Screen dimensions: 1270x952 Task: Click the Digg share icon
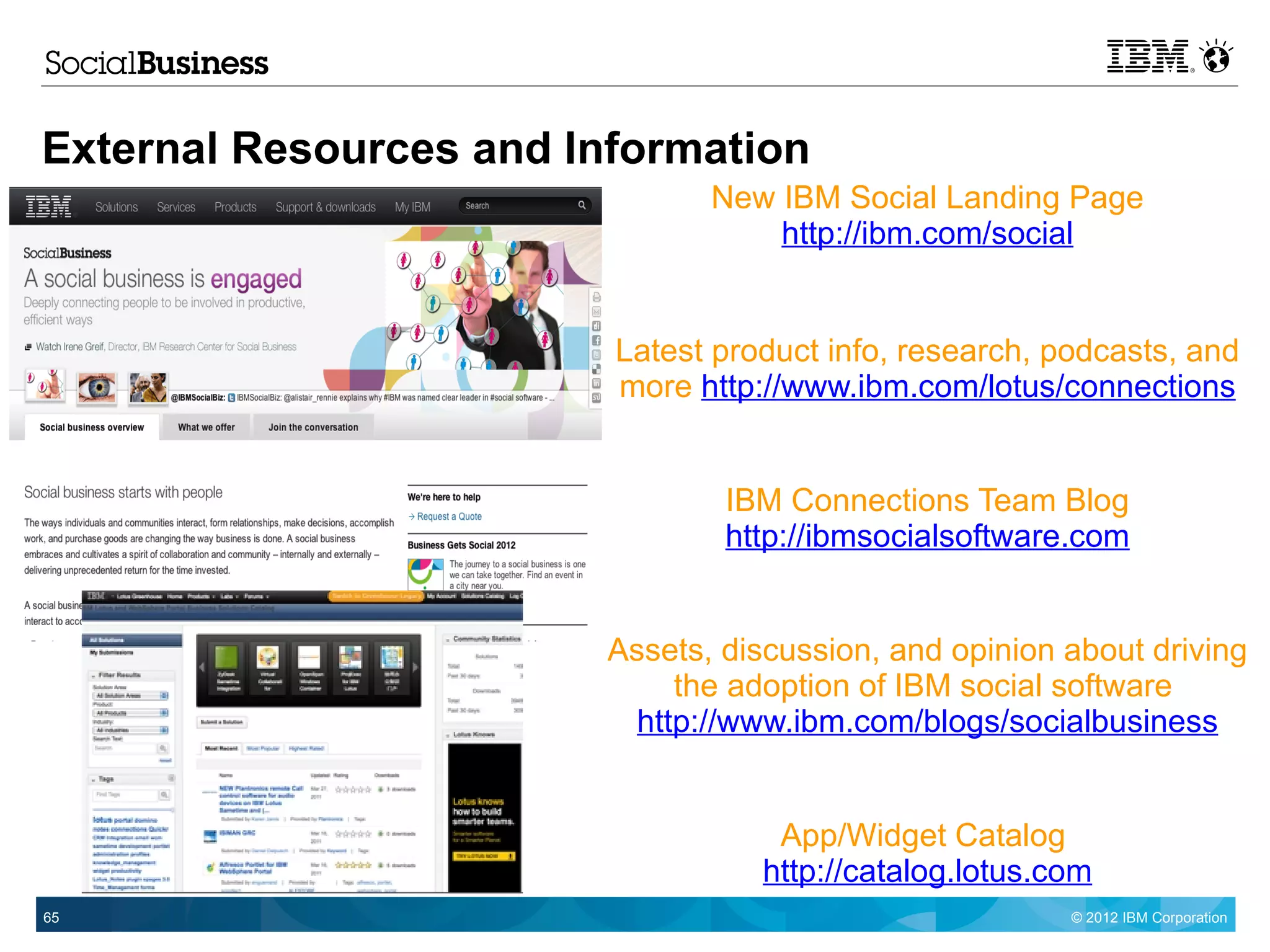pyautogui.click(x=596, y=326)
